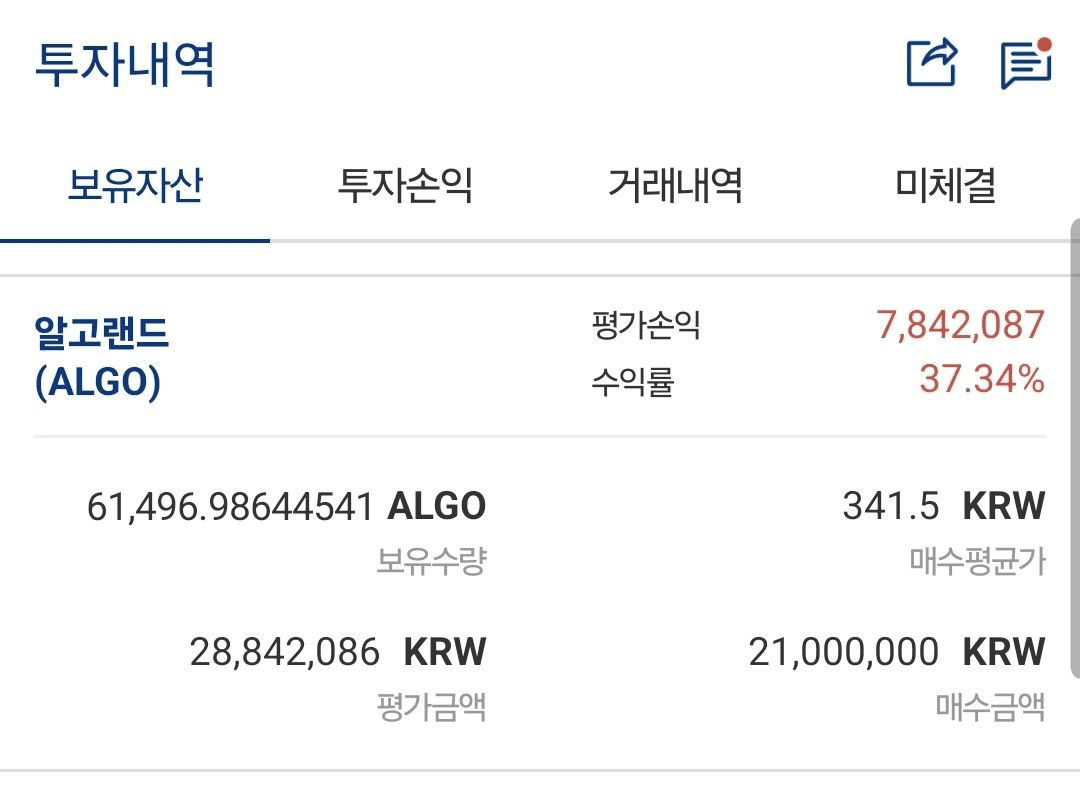The image size is (1080, 791).
Task: Click the 수익률 label
Action: tap(632, 382)
